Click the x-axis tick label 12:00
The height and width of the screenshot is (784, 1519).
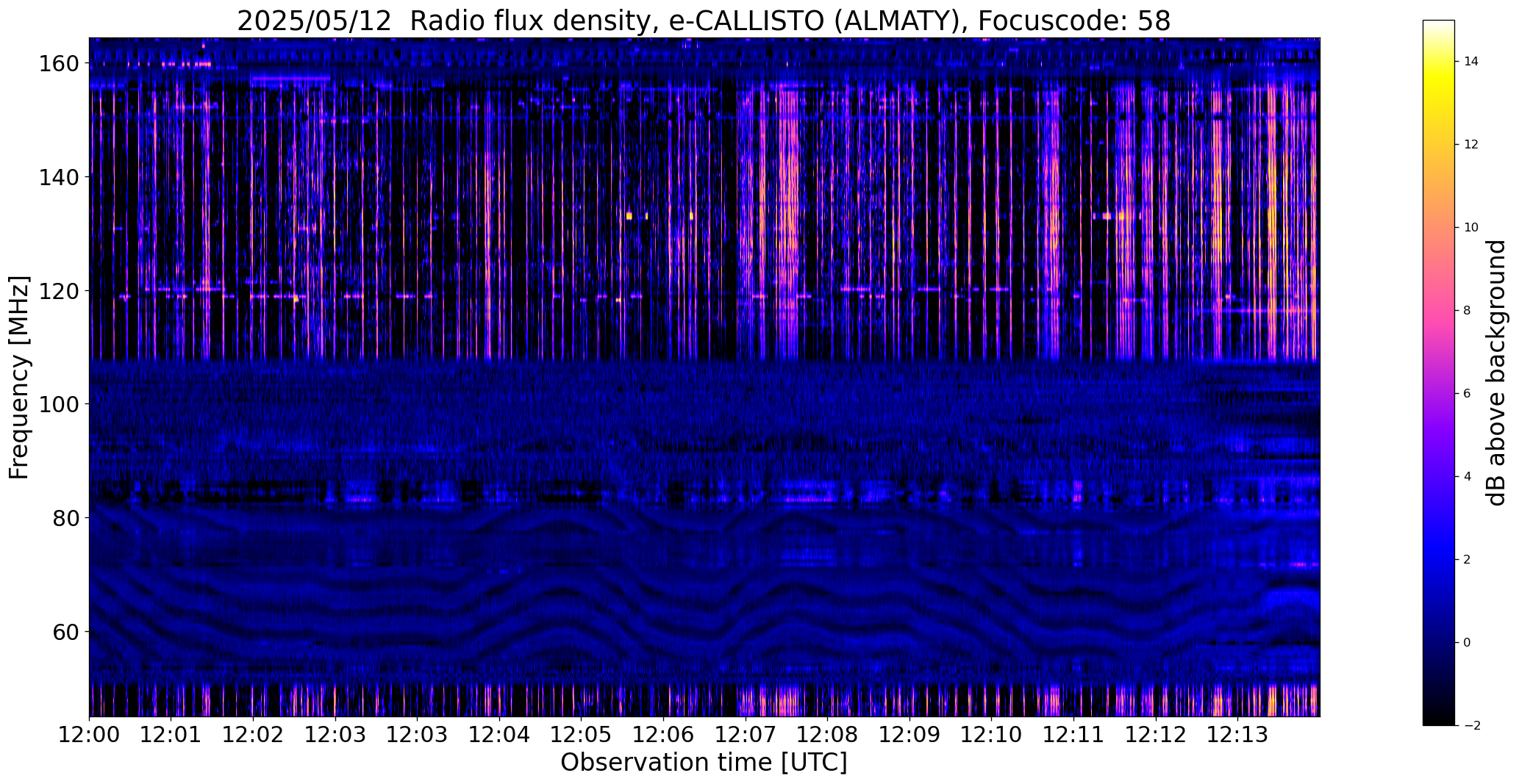pyautogui.click(x=90, y=735)
